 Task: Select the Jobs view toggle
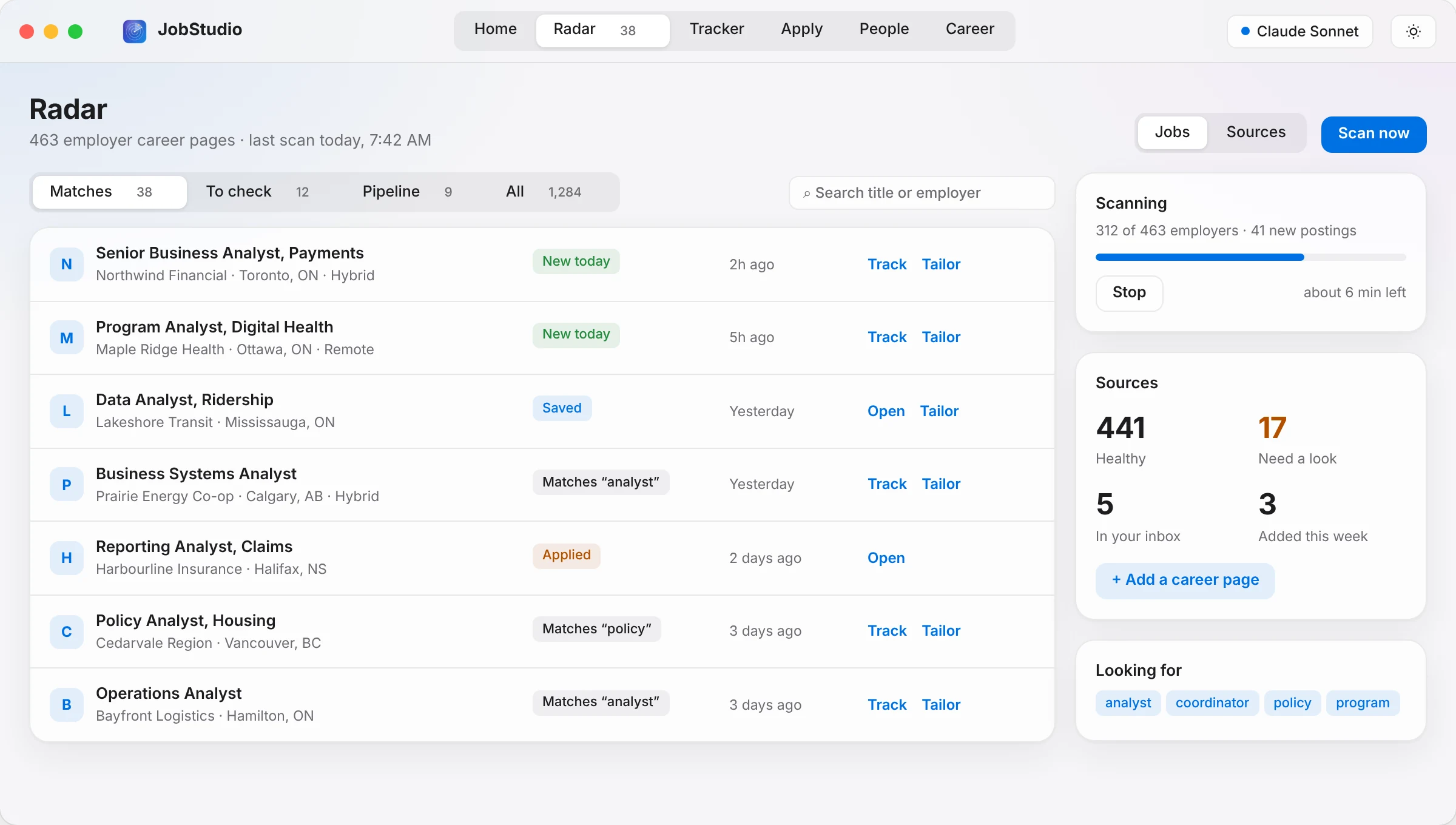(x=1172, y=132)
